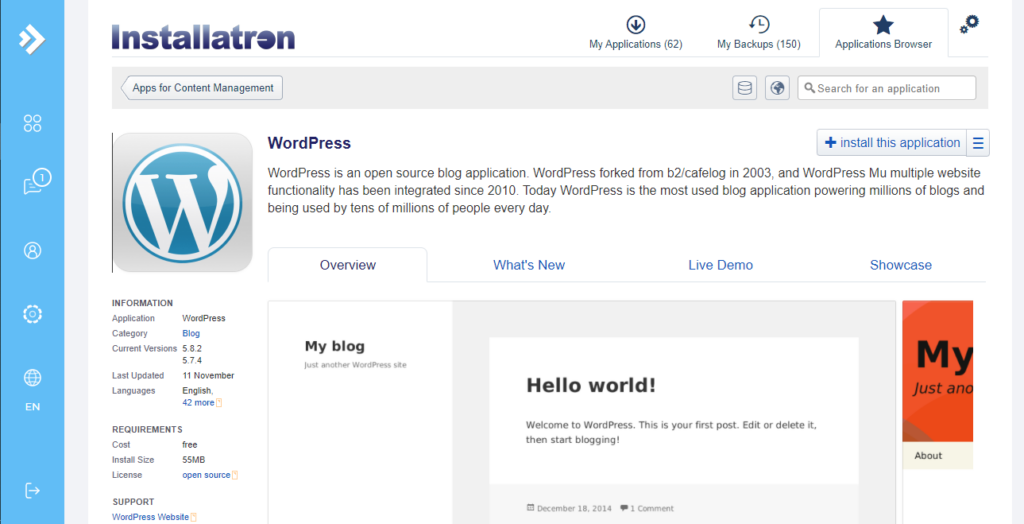
Task: Open the chat notifications icon with badge
Action: click(35, 183)
